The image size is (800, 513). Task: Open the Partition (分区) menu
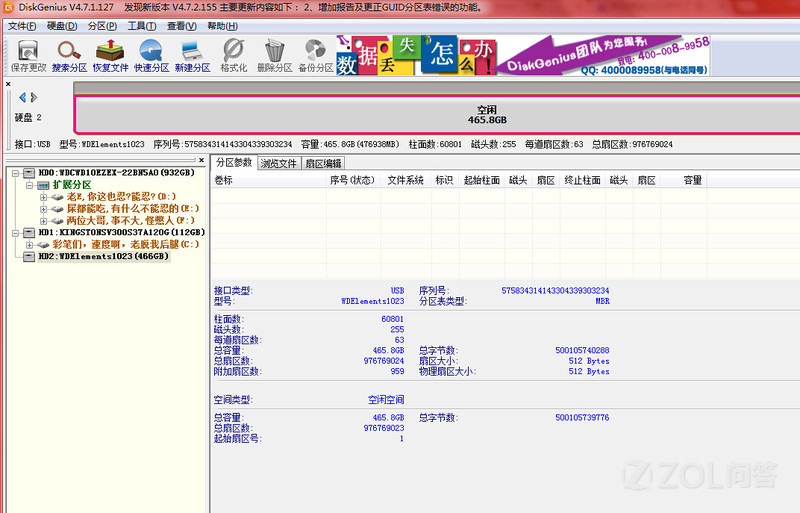[x=102, y=26]
